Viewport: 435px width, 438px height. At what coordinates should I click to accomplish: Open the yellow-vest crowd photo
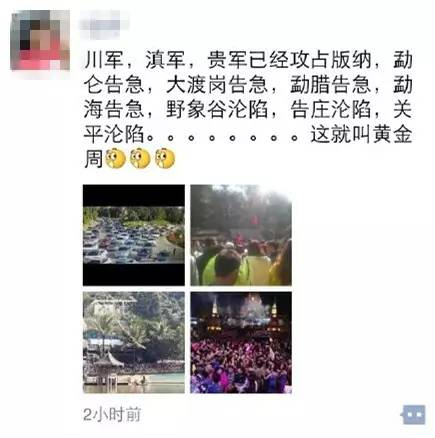(x=241, y=235)
